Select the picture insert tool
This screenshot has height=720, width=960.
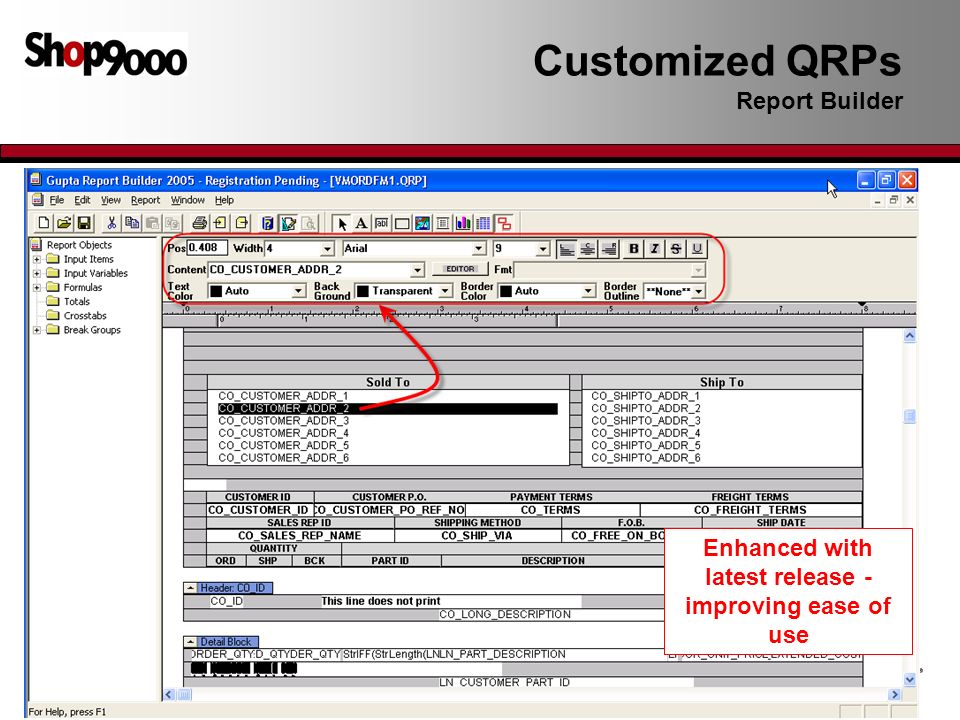(422, 223)
